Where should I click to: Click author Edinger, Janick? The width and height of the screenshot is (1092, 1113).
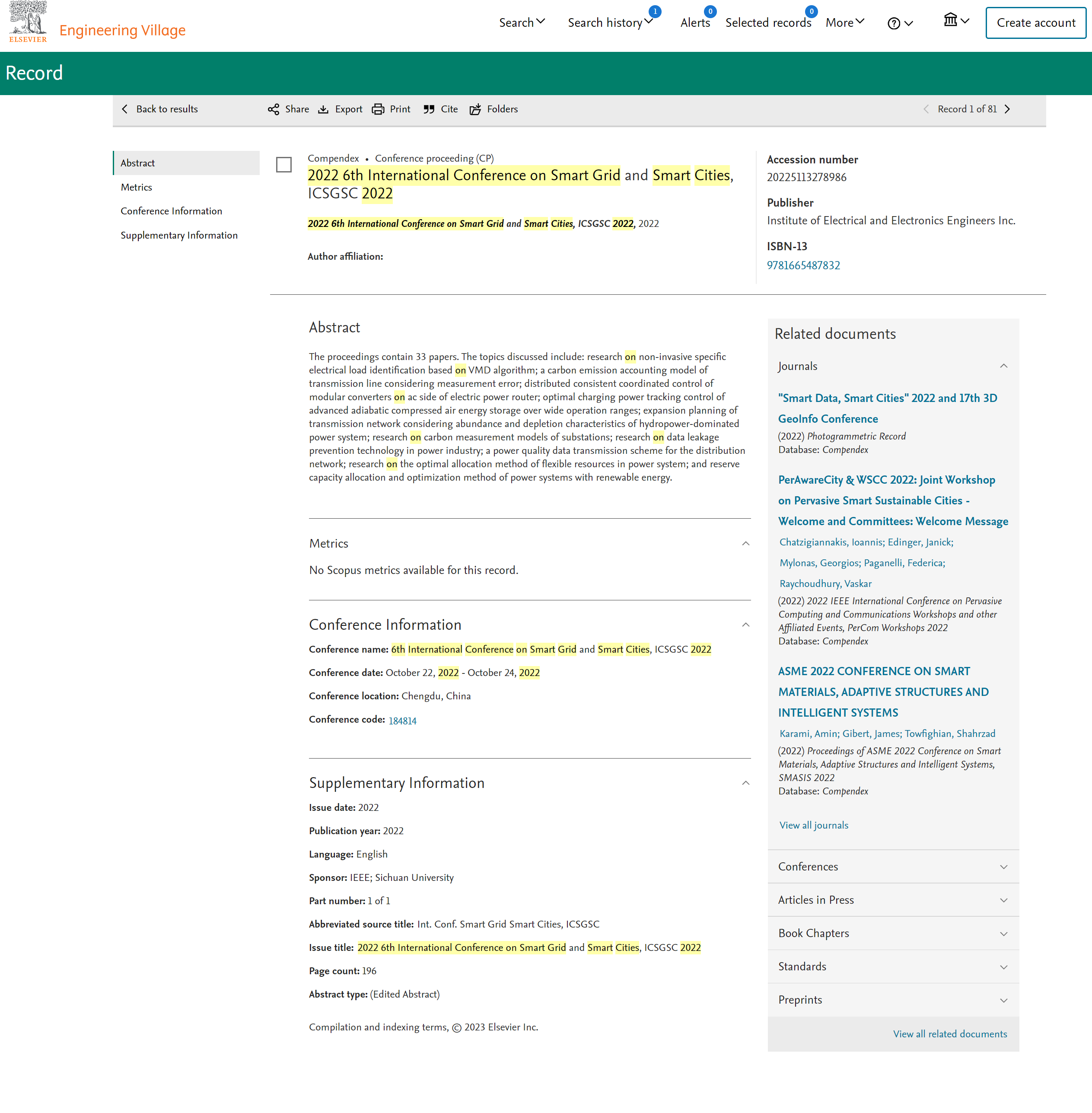tap(920, 542)
